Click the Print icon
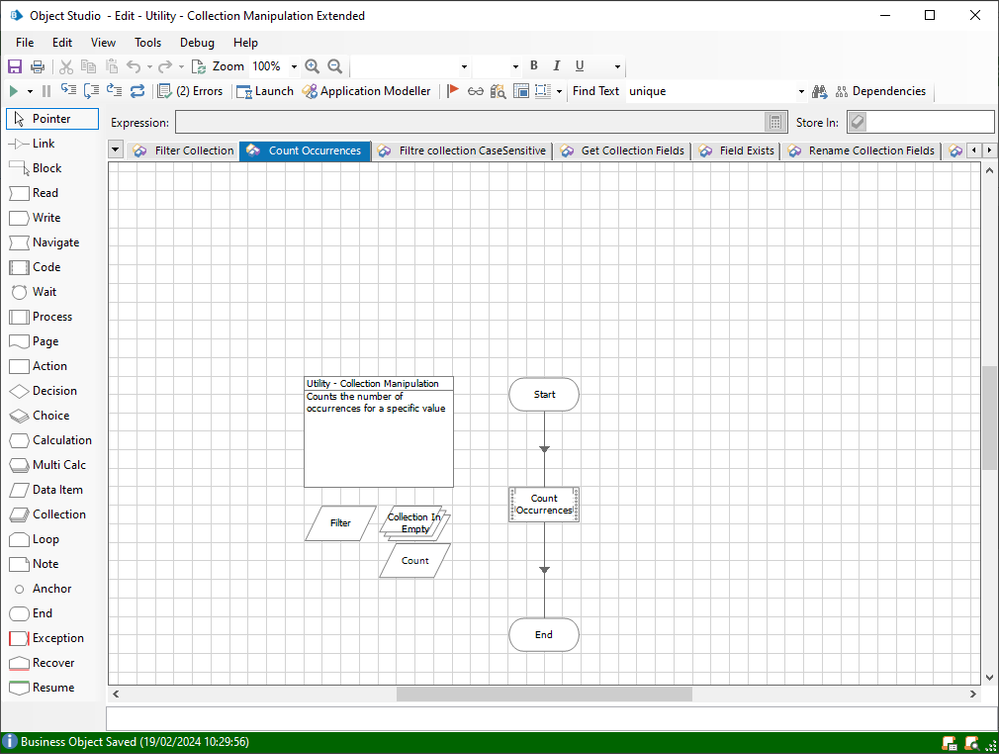999x754 pixels. [38, 66]
